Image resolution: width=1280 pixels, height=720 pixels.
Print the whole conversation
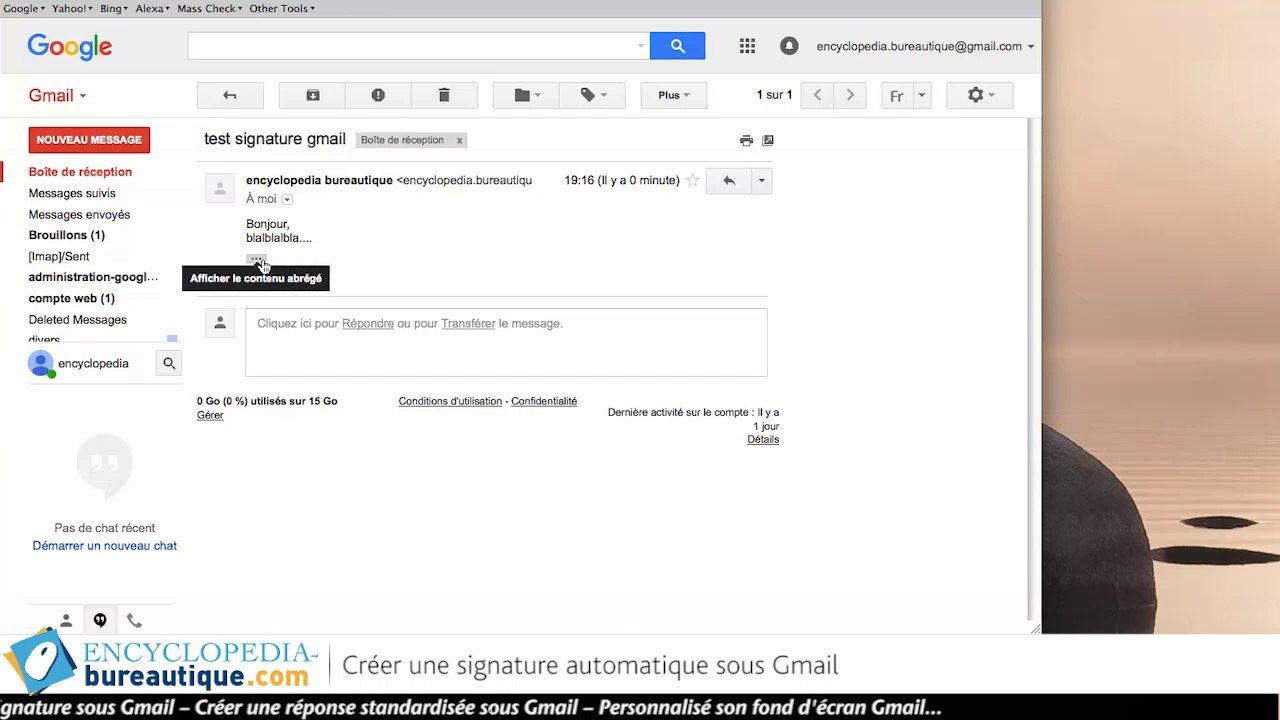(746, 141)
